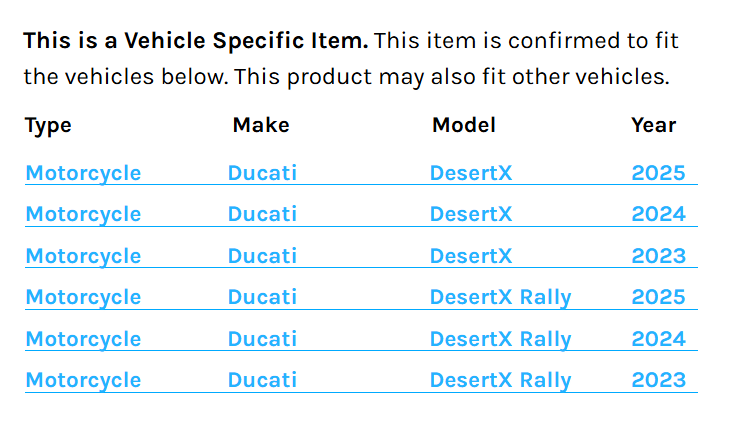The image size is (732, 427).
Task: Open Ducati link in the DesertX 2025 row
Action: (x=262, y=173)
